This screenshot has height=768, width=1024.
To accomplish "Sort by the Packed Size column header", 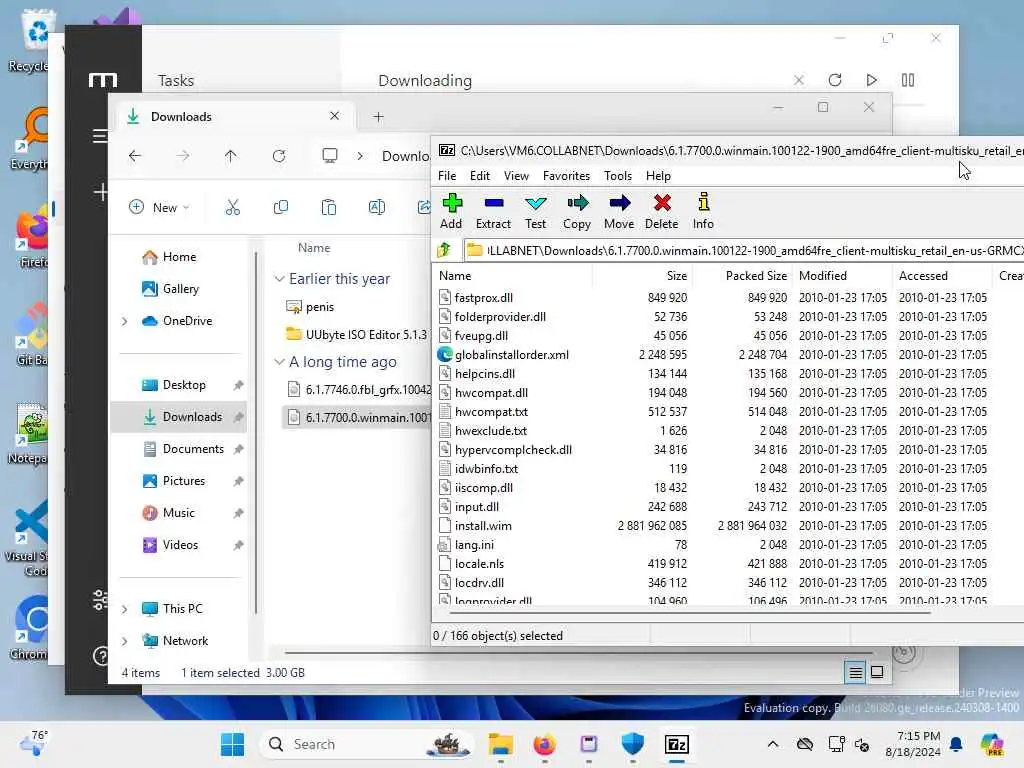I will (743, 276).
